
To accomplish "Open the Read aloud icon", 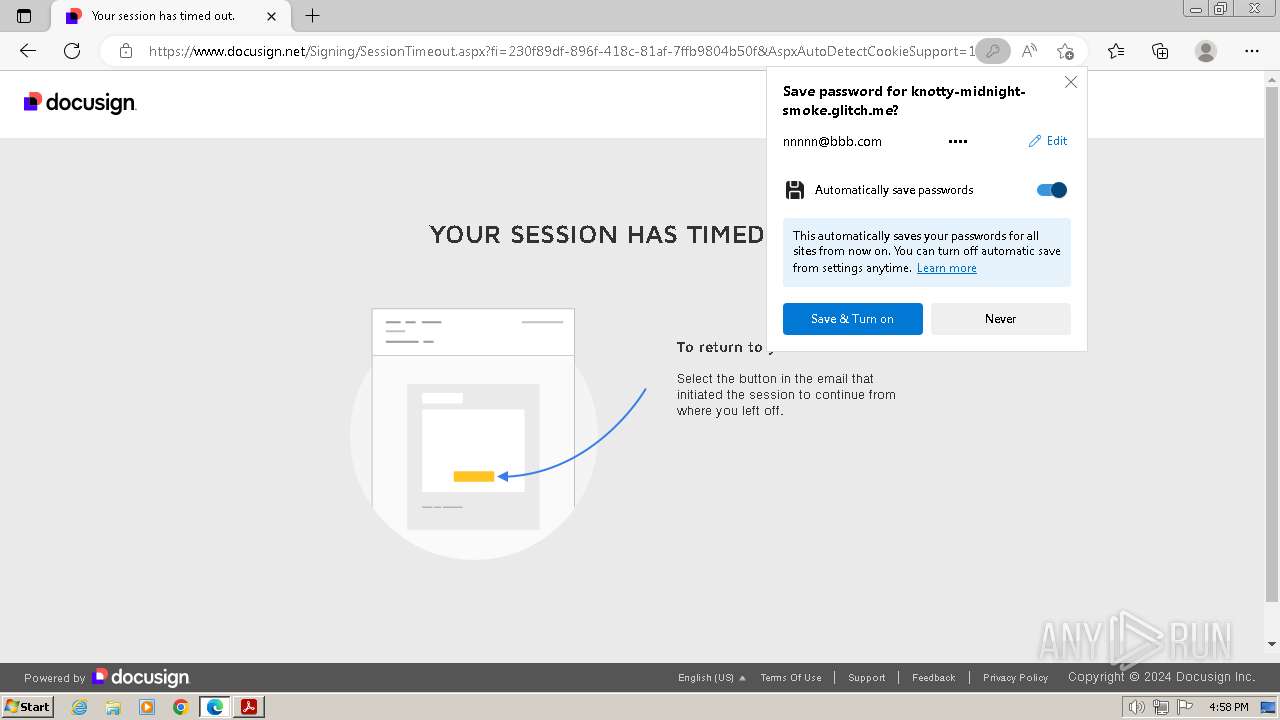I will (x=1029, y=51).
